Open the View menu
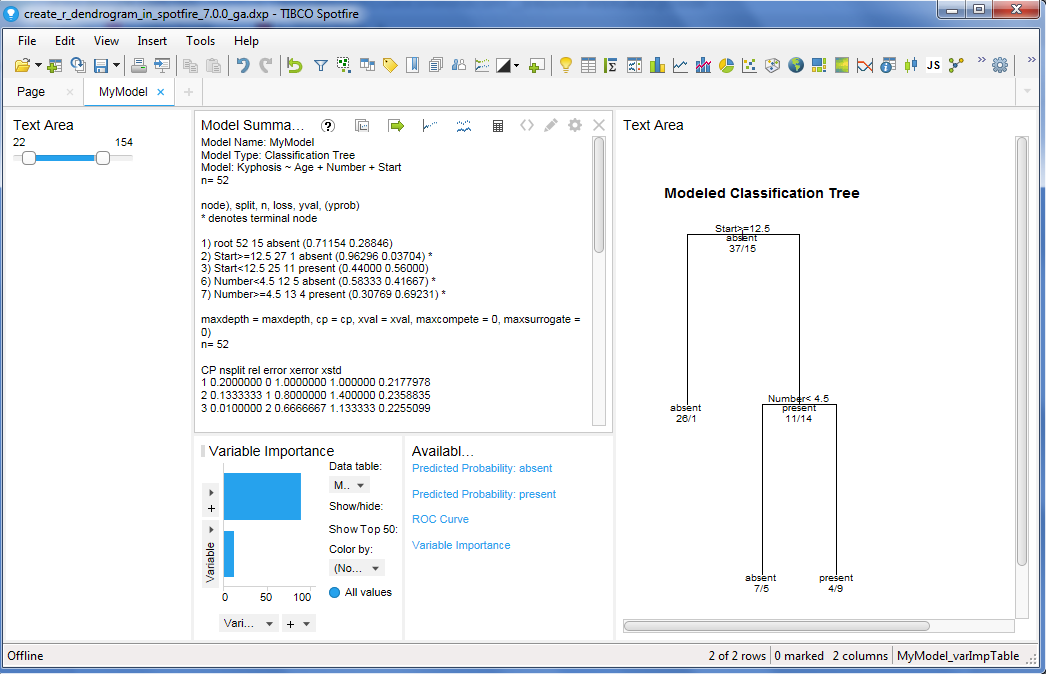1046x674 pixels. click(x=106, y=41)
